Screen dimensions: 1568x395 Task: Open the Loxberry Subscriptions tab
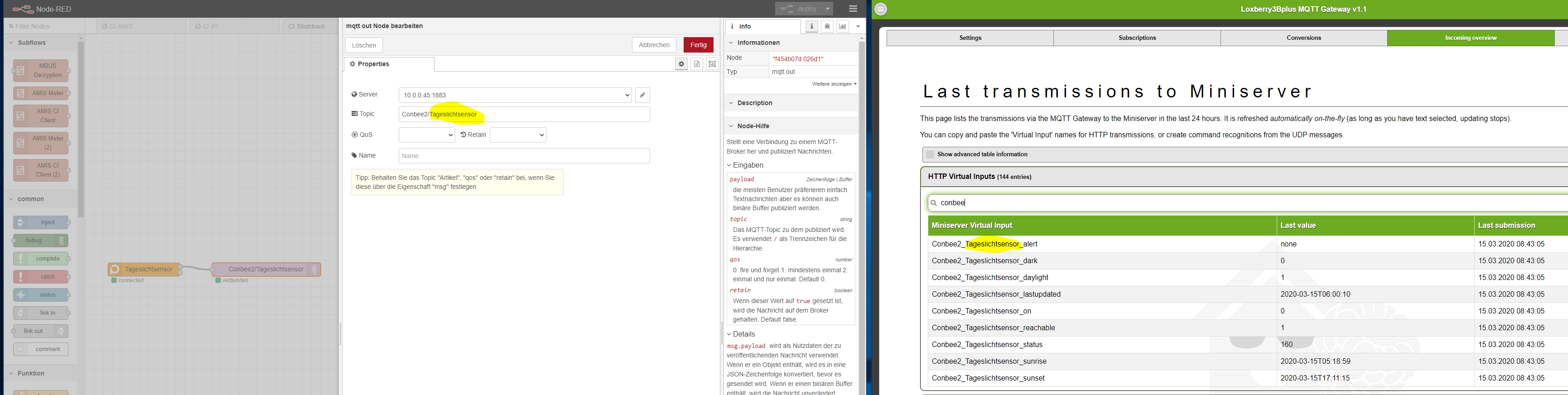(1137, 38)
